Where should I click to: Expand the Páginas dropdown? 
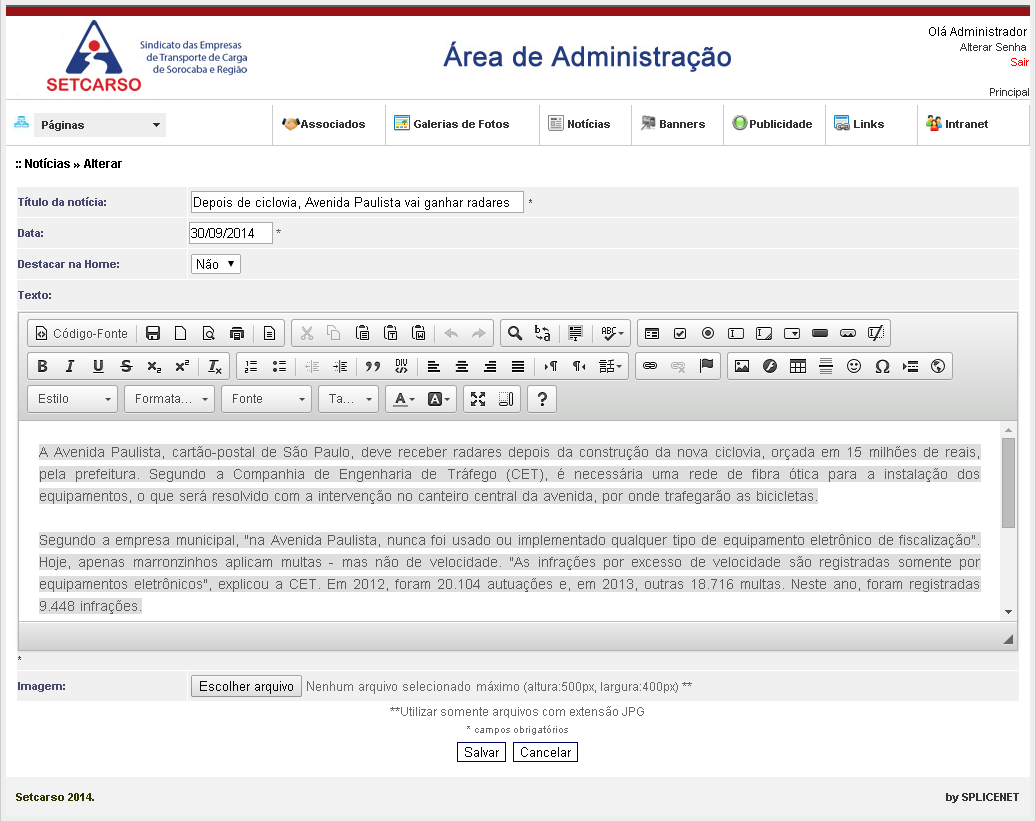click(99, 125)
